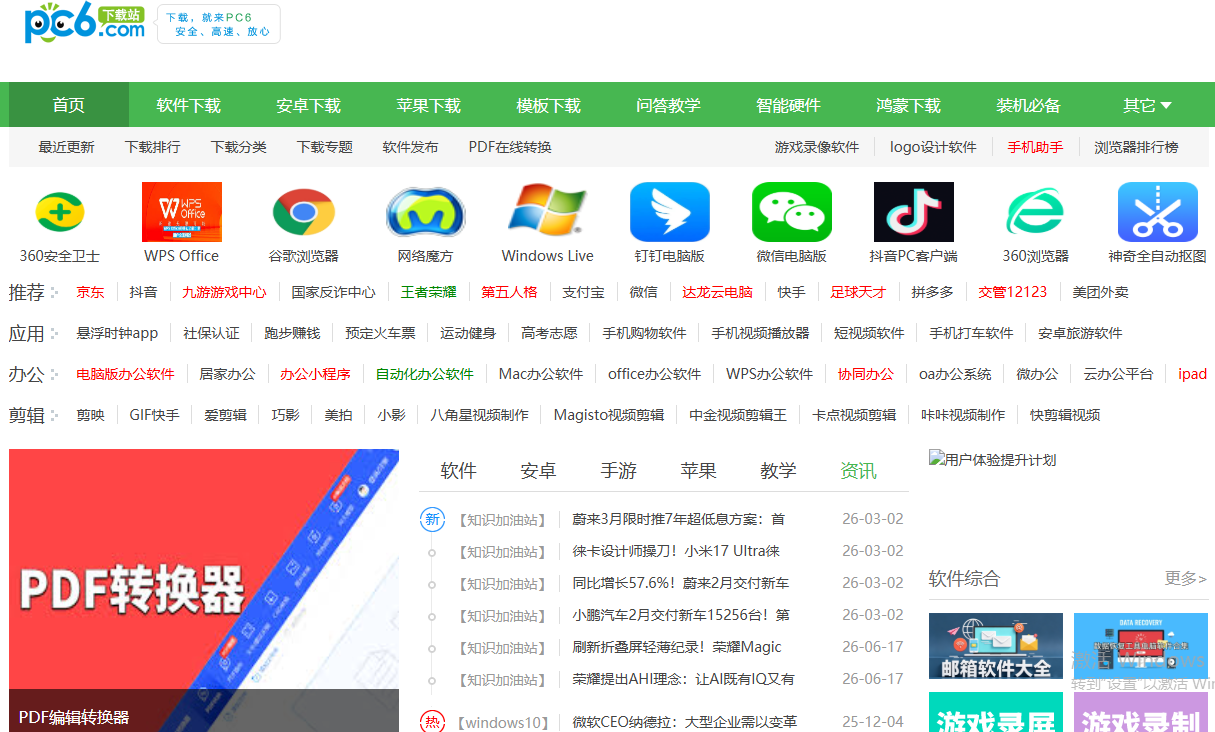Click the 交管12123 recommended link
1215x732 pixels.
[x=1013, y=292]
